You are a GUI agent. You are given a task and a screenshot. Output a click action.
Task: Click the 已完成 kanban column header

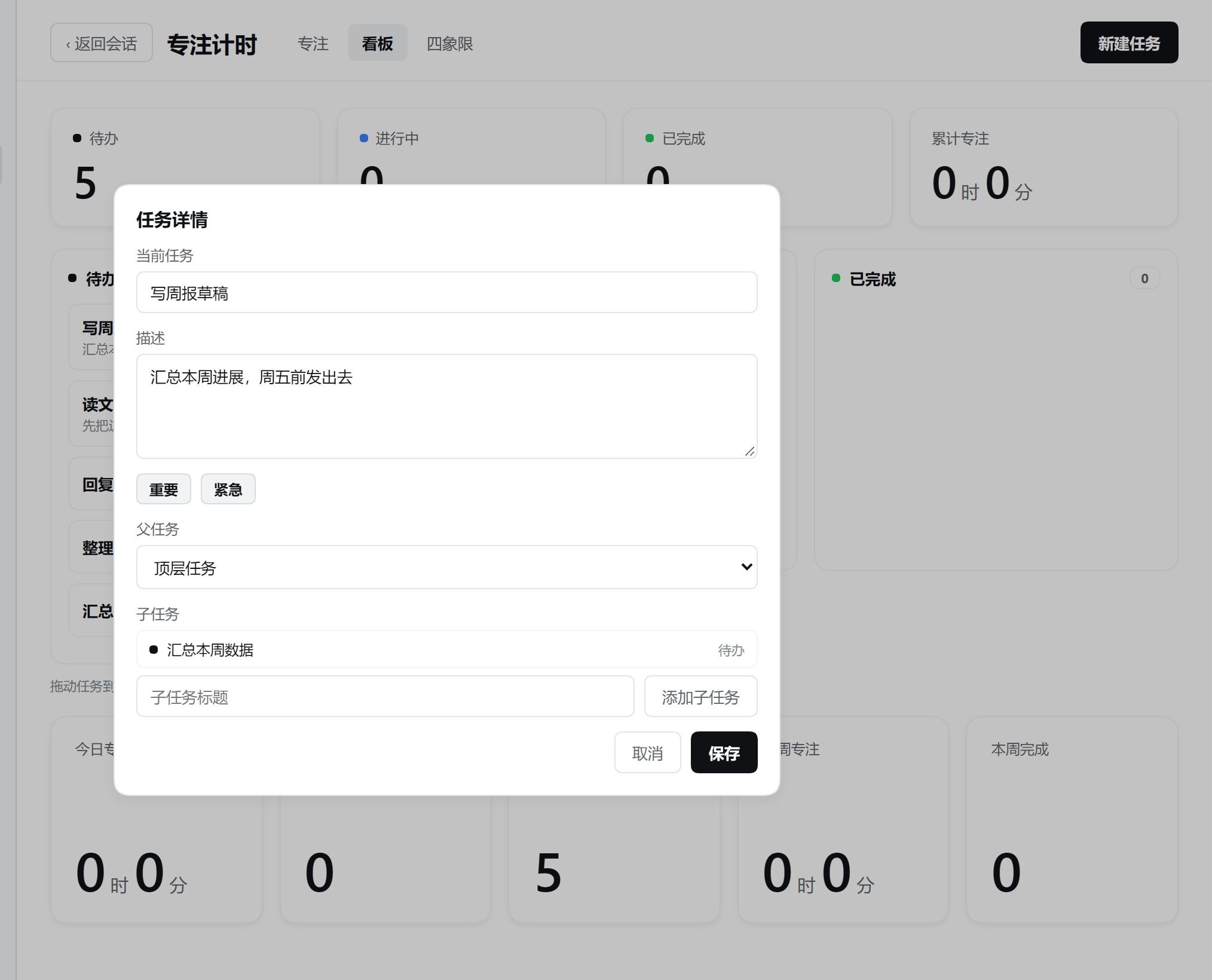point(873,279)
